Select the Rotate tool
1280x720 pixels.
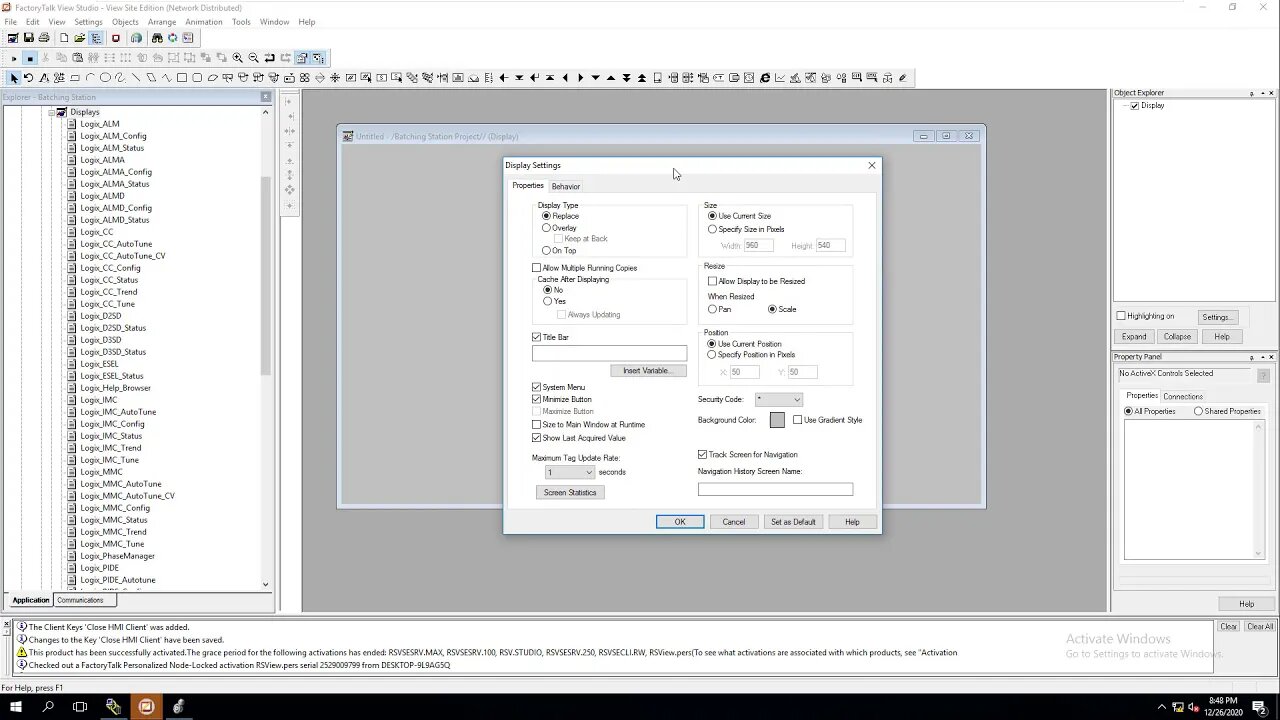[28, 78]
